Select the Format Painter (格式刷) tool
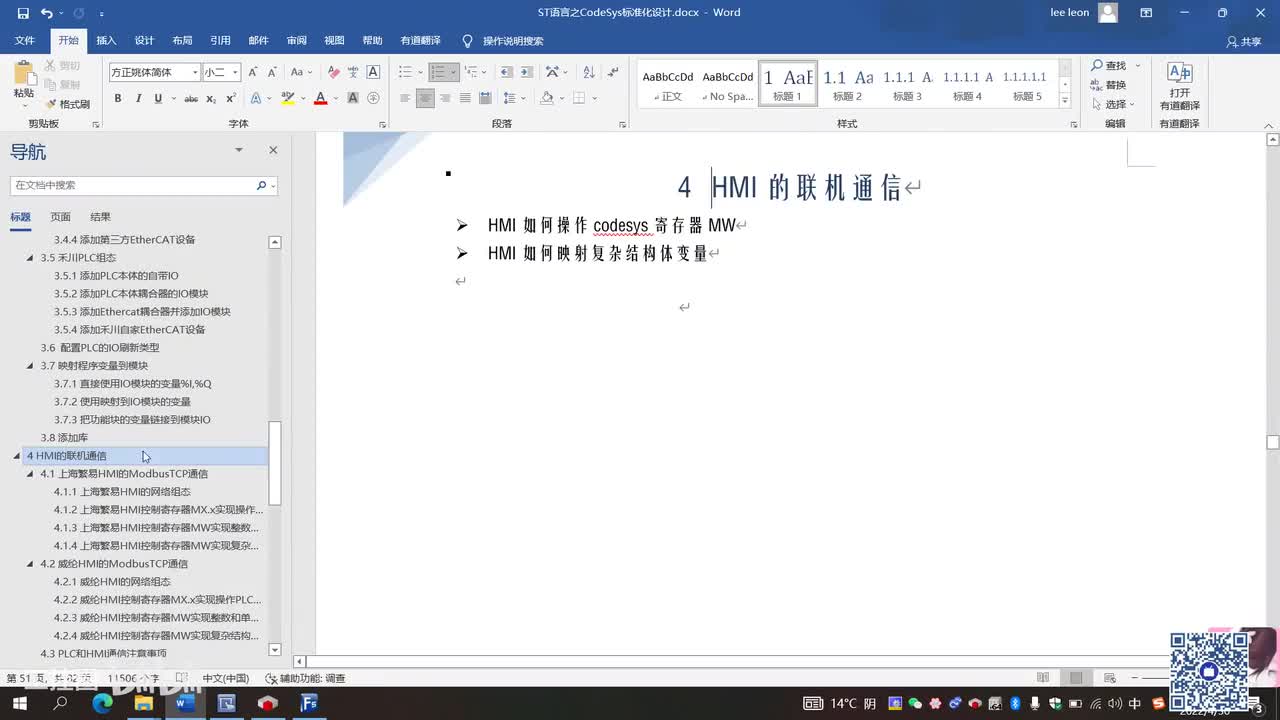The image size is (1280, 720). 68,104
